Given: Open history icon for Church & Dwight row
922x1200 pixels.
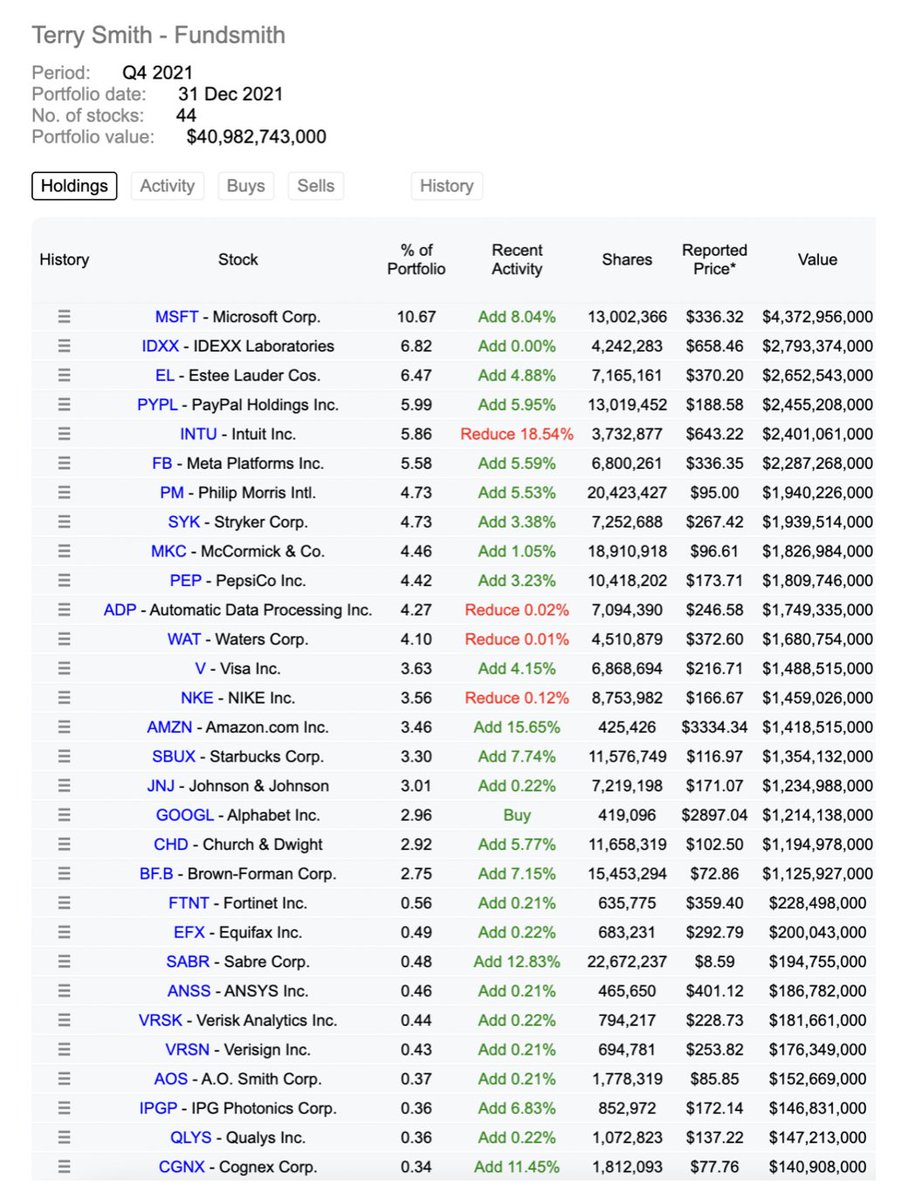Looking at the screenshot, I should tap(64, 845).
